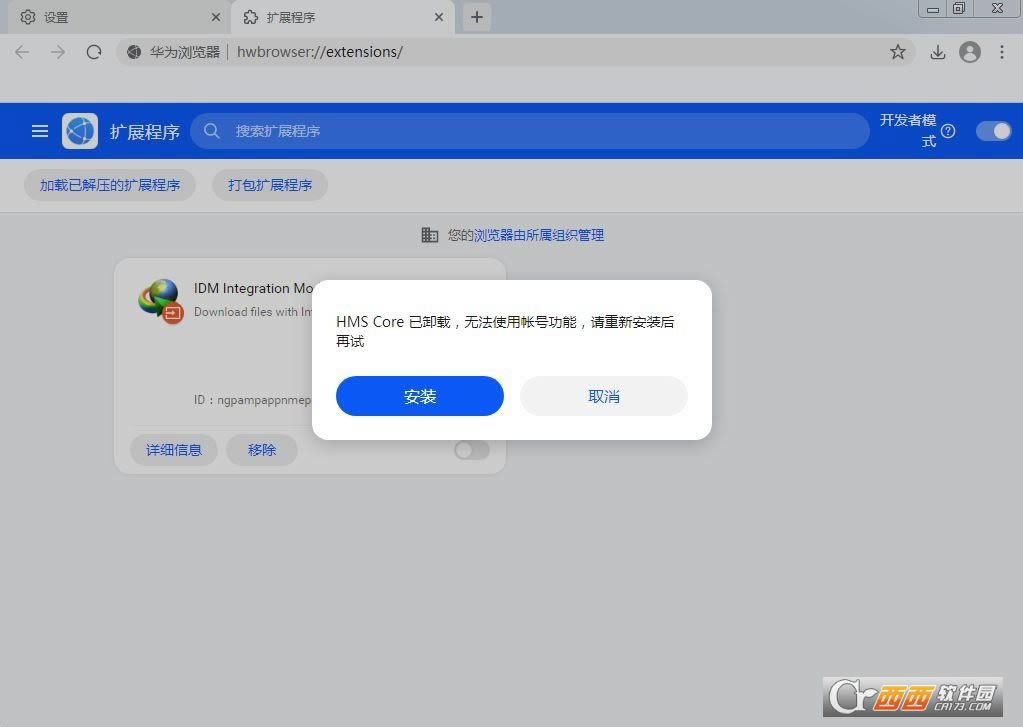
Task: Click the developer mode help question icon
Action: click(x=948, y=131)
